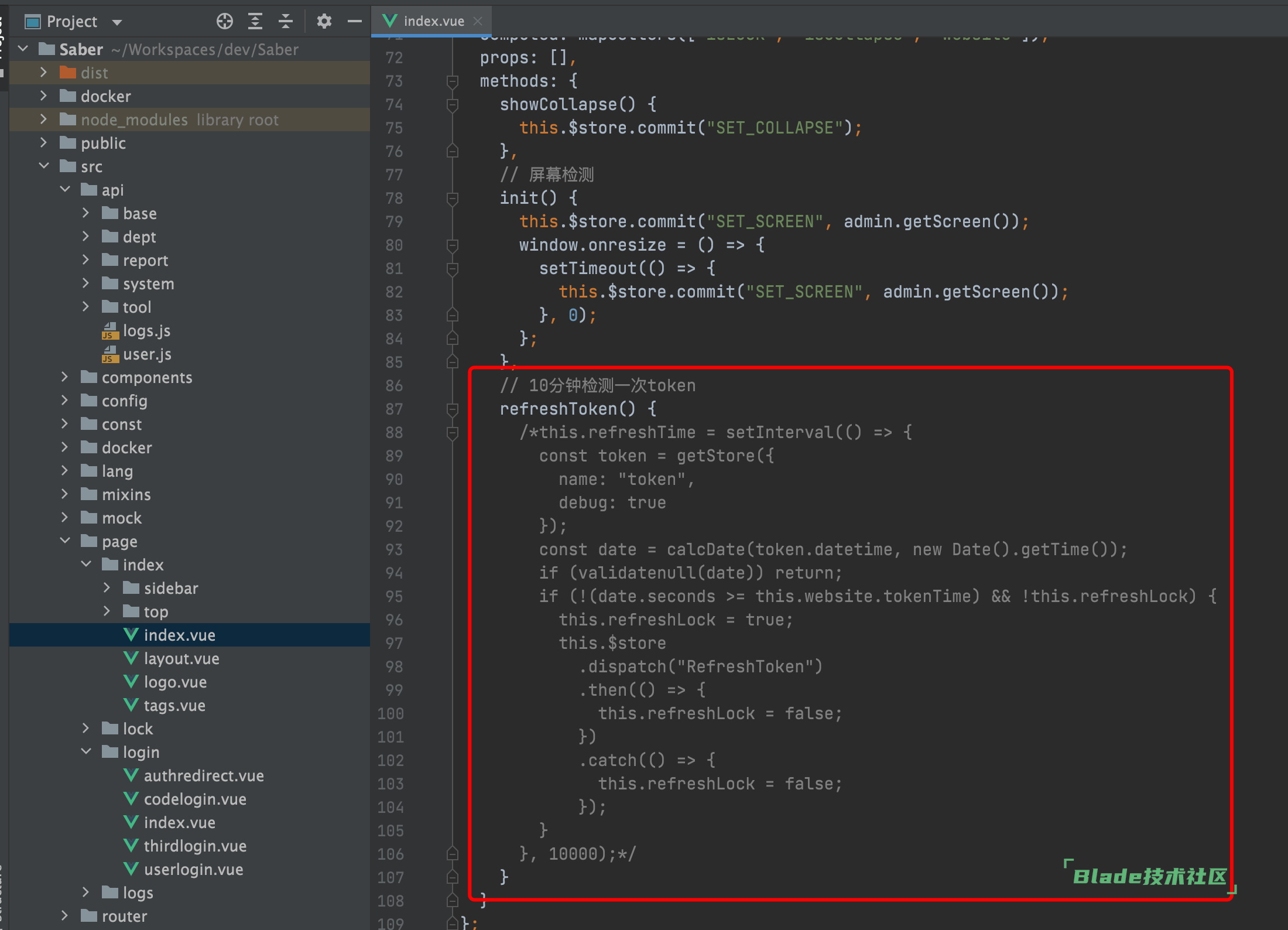Collapse the src folder

[43, 166]
